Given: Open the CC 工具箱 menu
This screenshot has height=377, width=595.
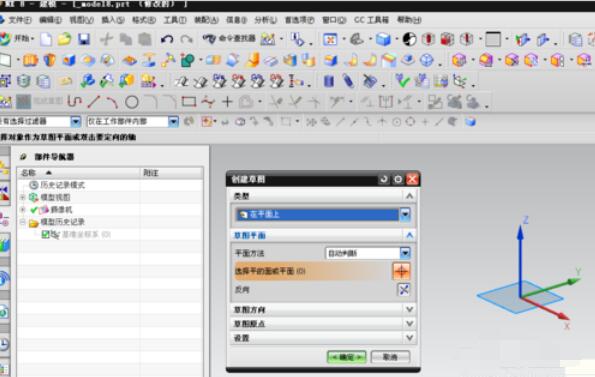Looking at the screenshot, I should tap(371, 20).
